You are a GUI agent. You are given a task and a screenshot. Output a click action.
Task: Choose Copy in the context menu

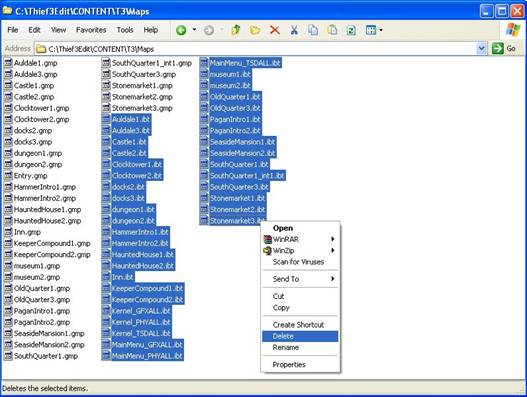(300, 308)
